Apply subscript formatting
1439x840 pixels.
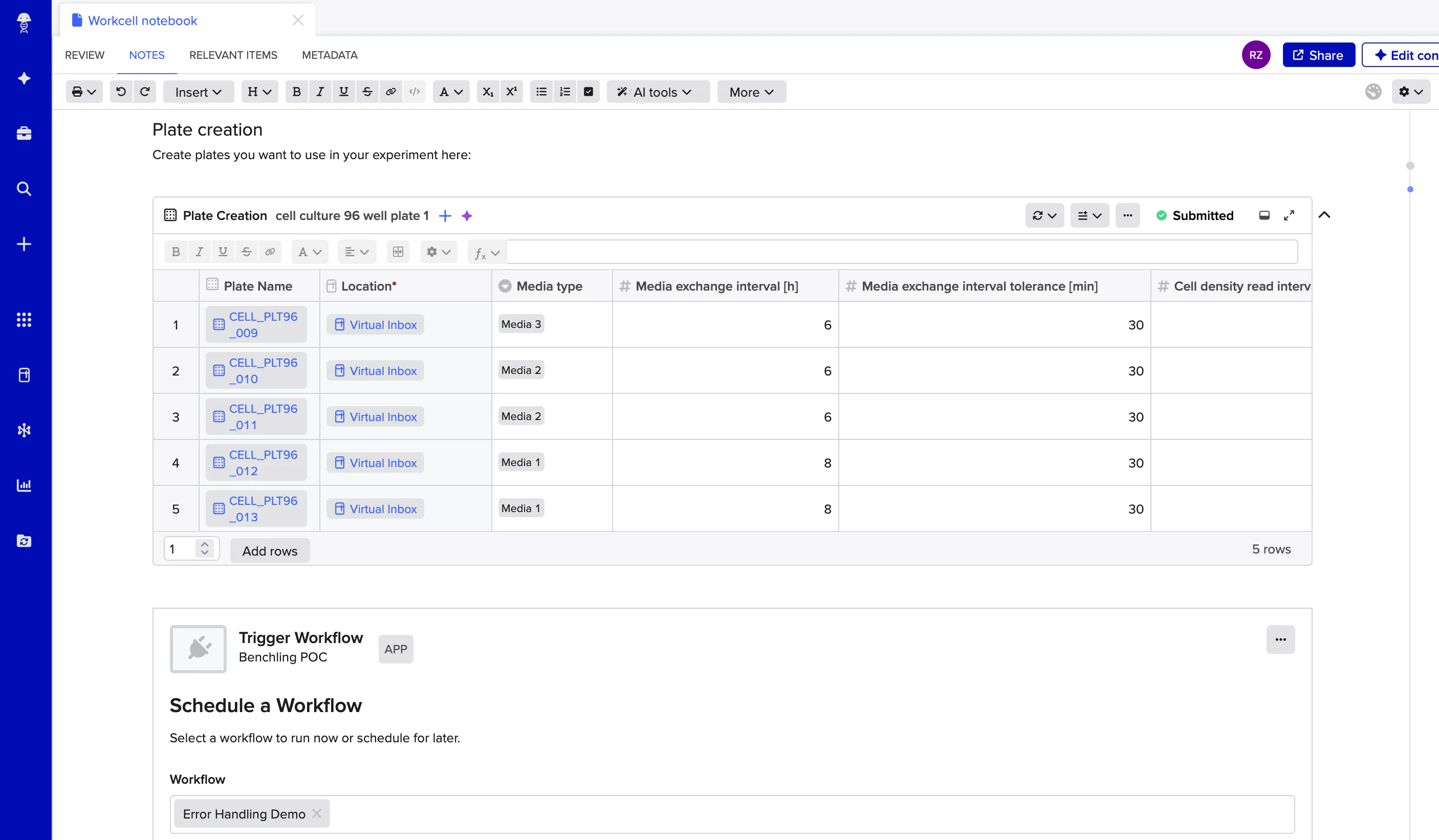click(x=488, y=92)
